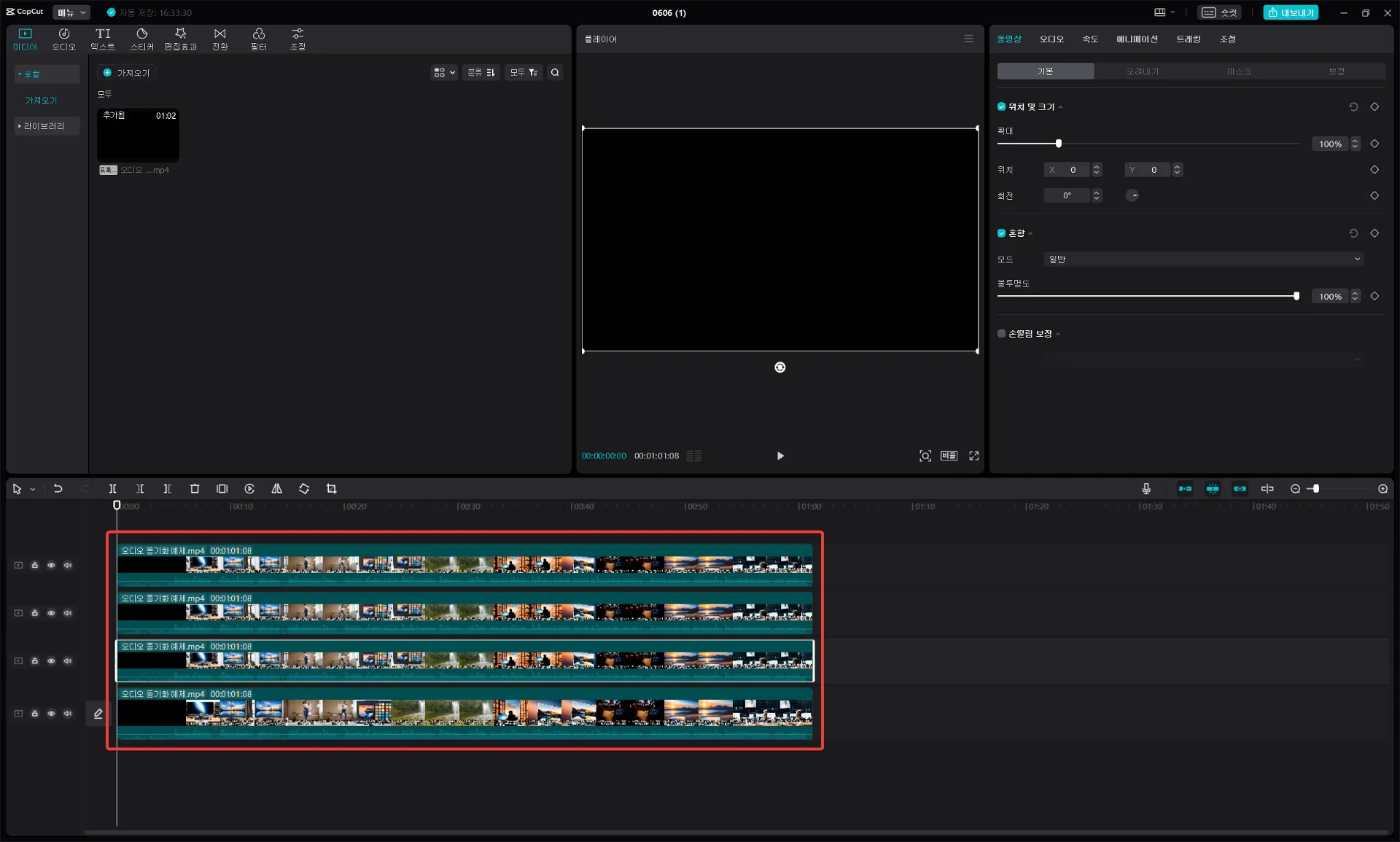Image resolution: width=1400 pixels, height=842 pixels.
Task: Uncheck the position and size (위치 및 크기) checkbox
Action: click(x=1001, y=107)
